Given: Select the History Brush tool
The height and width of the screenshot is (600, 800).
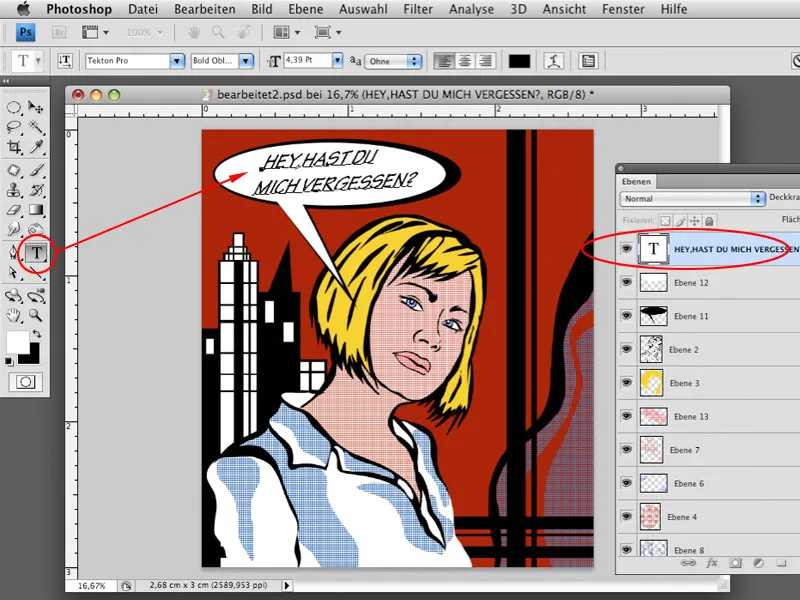Looking at the screenshot, I should pos(36,190).
